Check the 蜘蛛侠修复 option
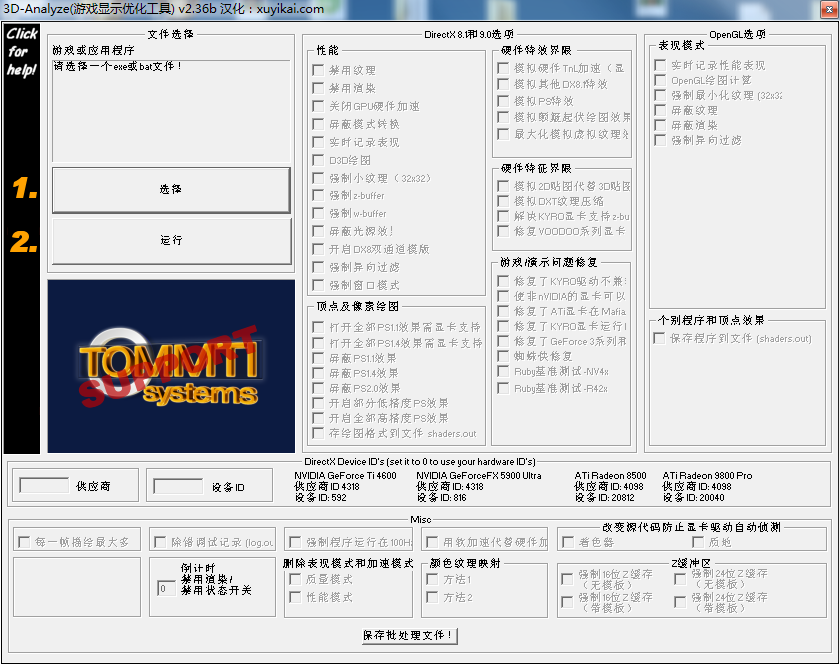This screenshot has width=840, height=665. coord(503,356)
